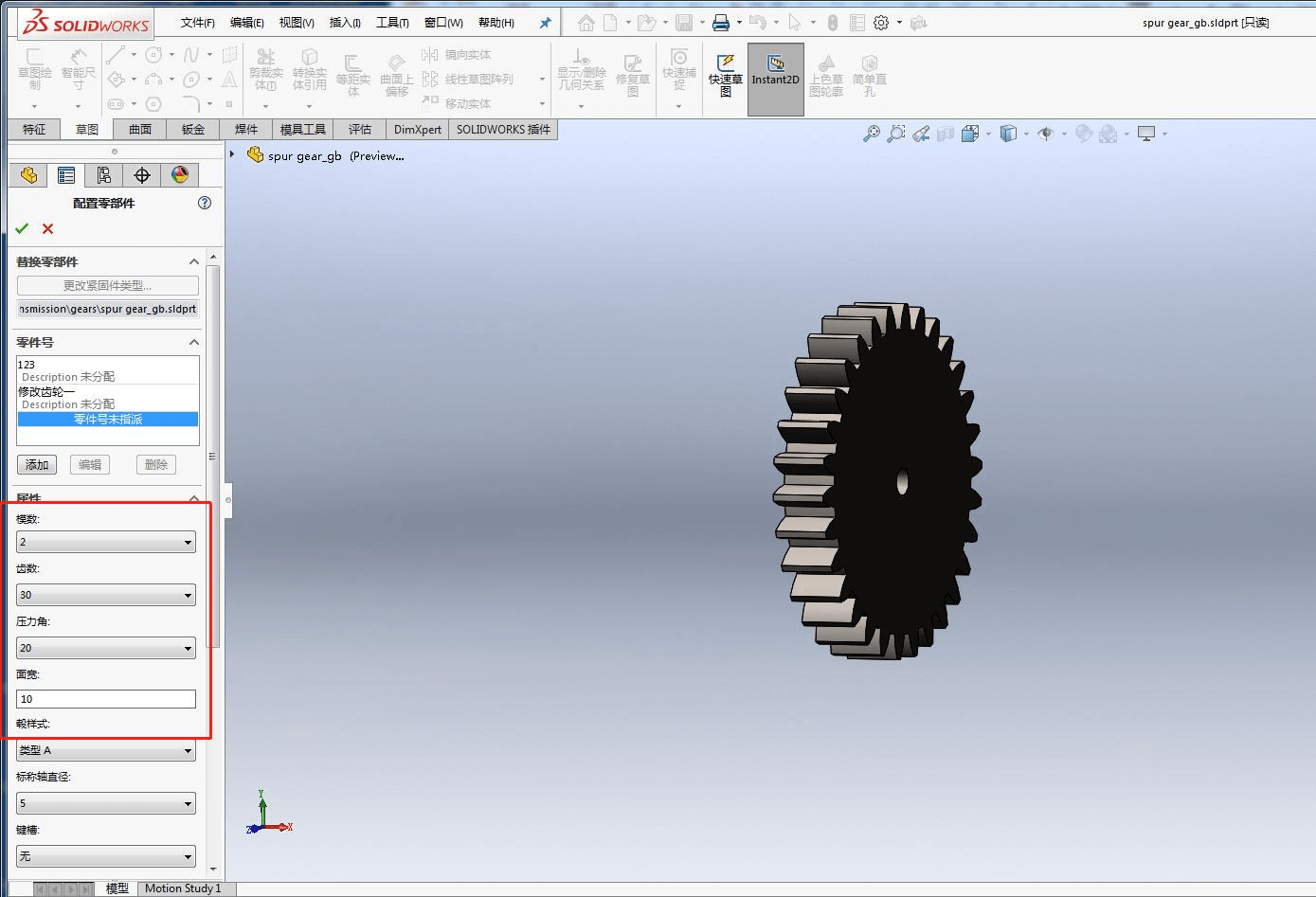Click the 更改紧固件类型 button
The image size is (1316, 897).
point(107,285)
